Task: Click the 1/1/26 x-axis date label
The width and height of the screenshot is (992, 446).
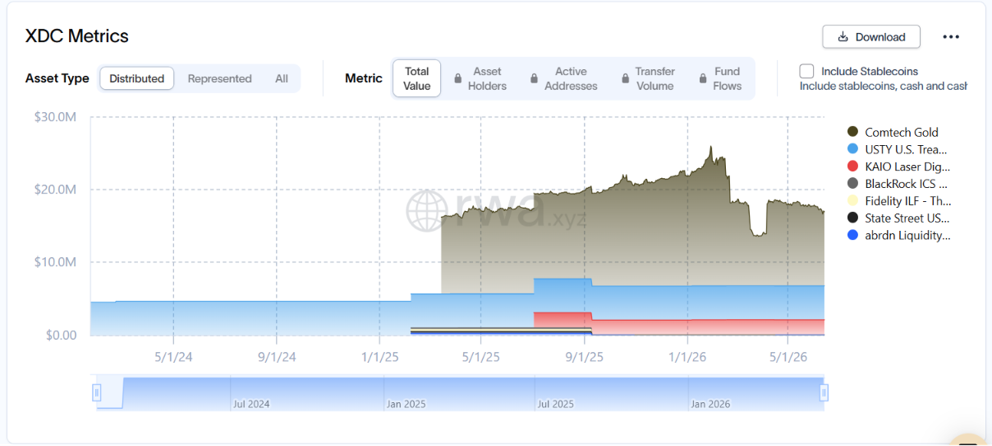Action: (687, 357)
